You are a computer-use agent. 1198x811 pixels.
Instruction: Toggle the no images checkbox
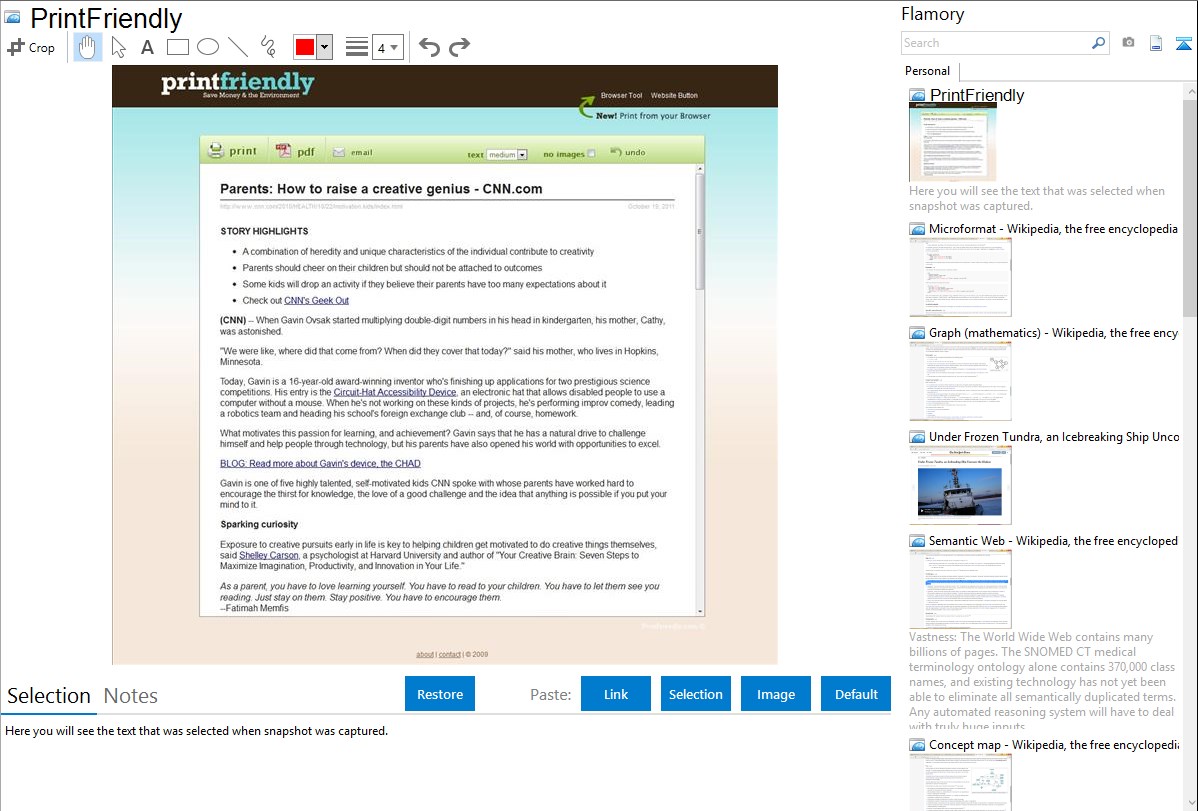591,154
